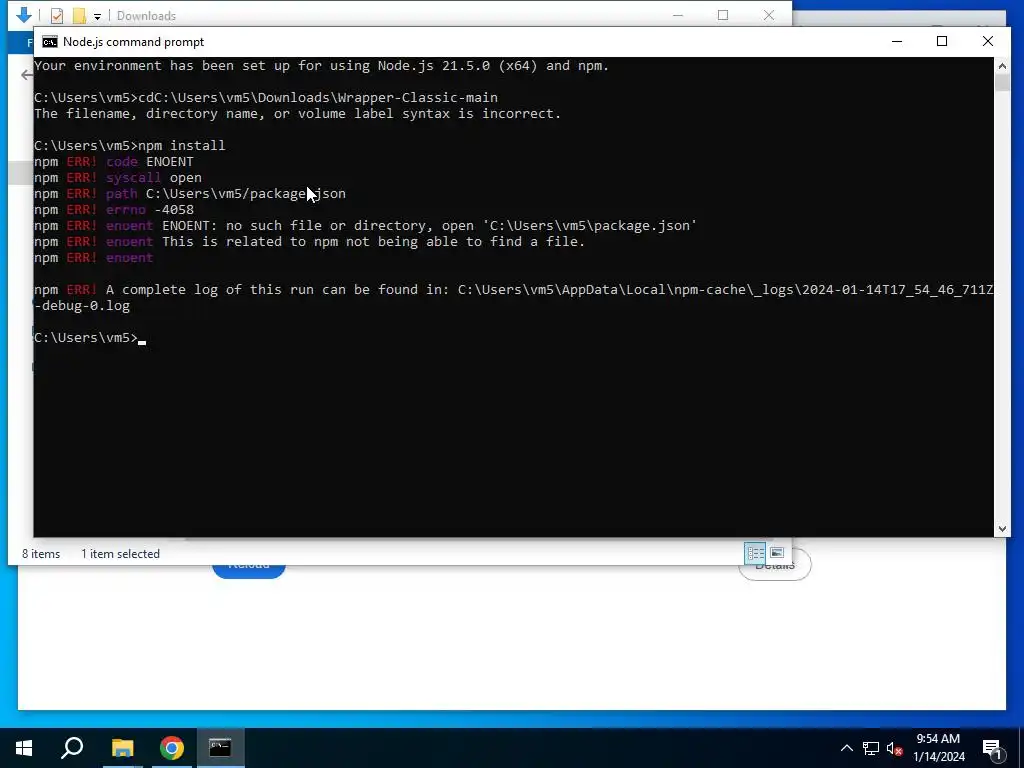Image resolution: width=1024 pixels, height=768 pixels.
Task: Maximize the Node.js command prompt window
Action: pyautogui.click(x=942, y=41)
